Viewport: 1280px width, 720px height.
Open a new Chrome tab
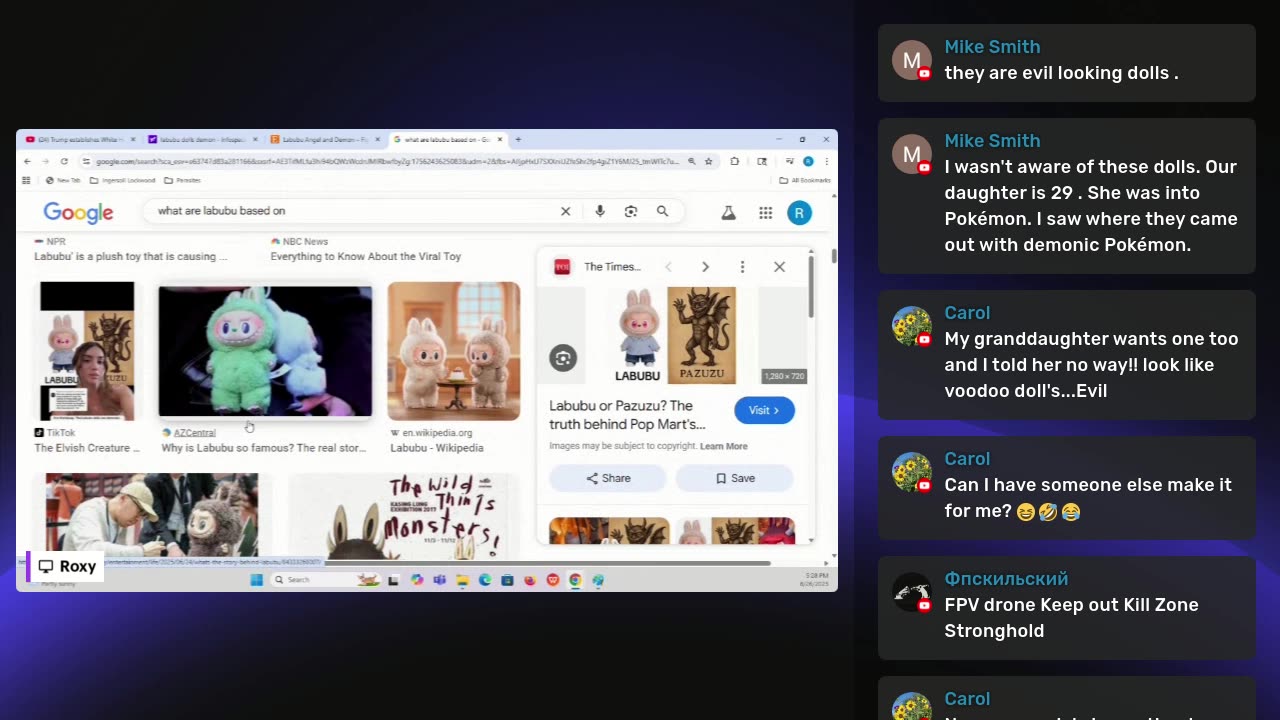coord(518,140)
